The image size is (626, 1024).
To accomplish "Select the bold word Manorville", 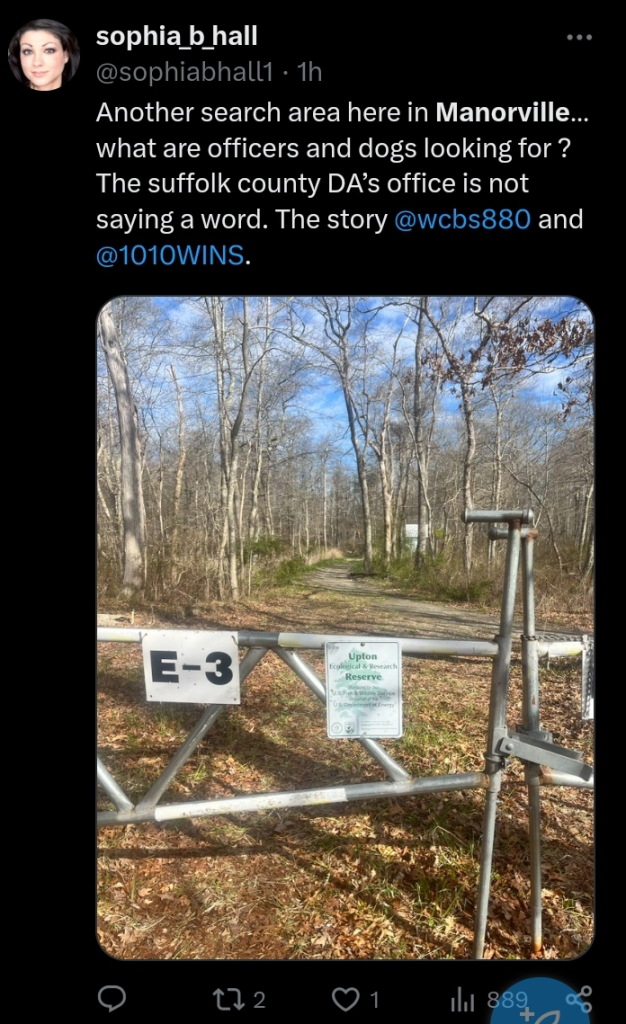I will (503, 112).
